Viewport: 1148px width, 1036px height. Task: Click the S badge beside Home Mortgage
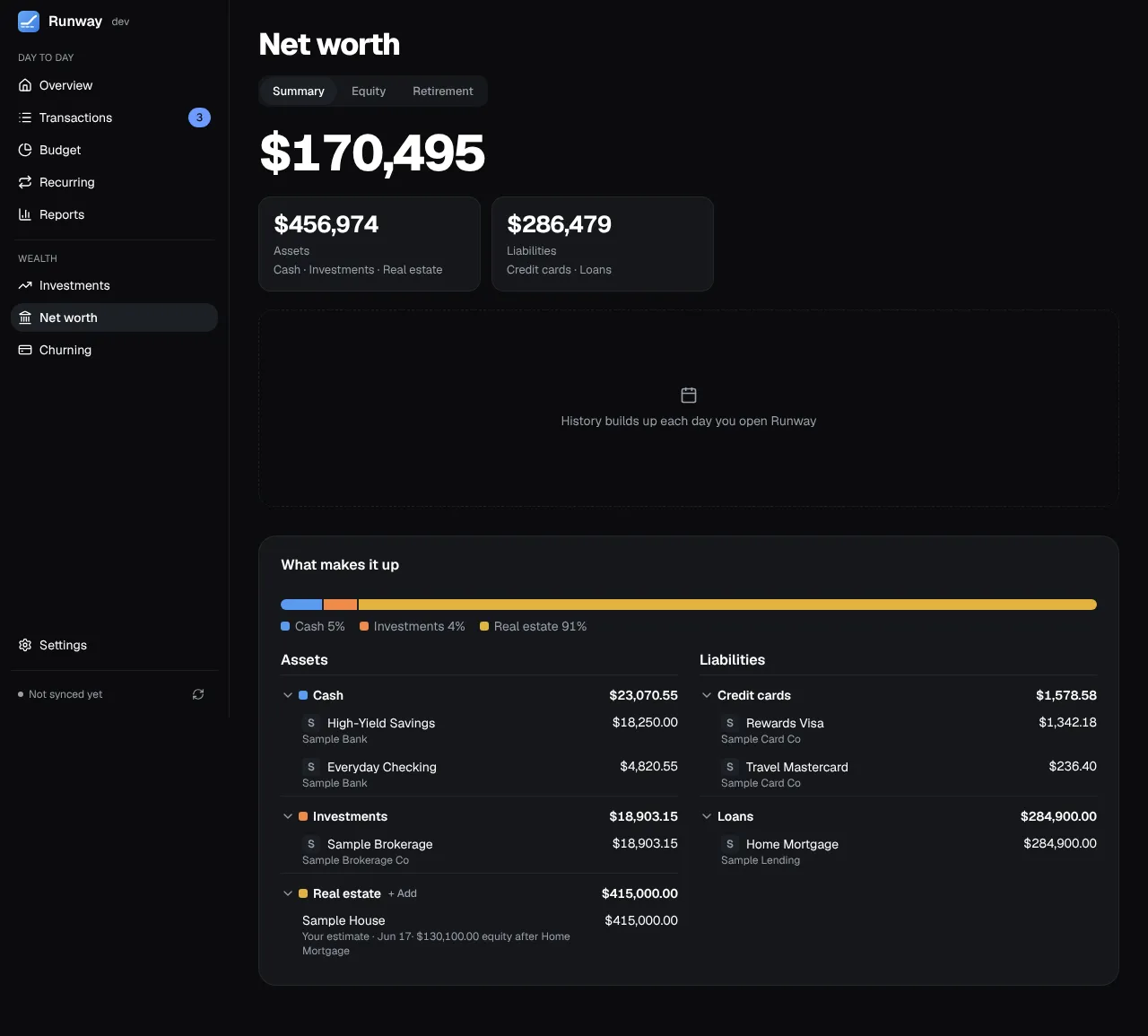(730, 844)
